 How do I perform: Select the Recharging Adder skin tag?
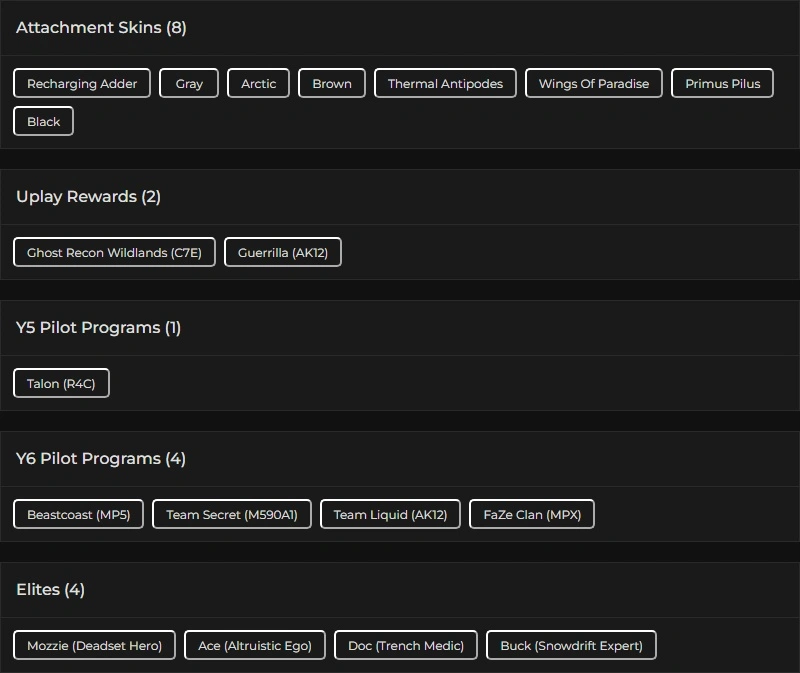point(82,83)
